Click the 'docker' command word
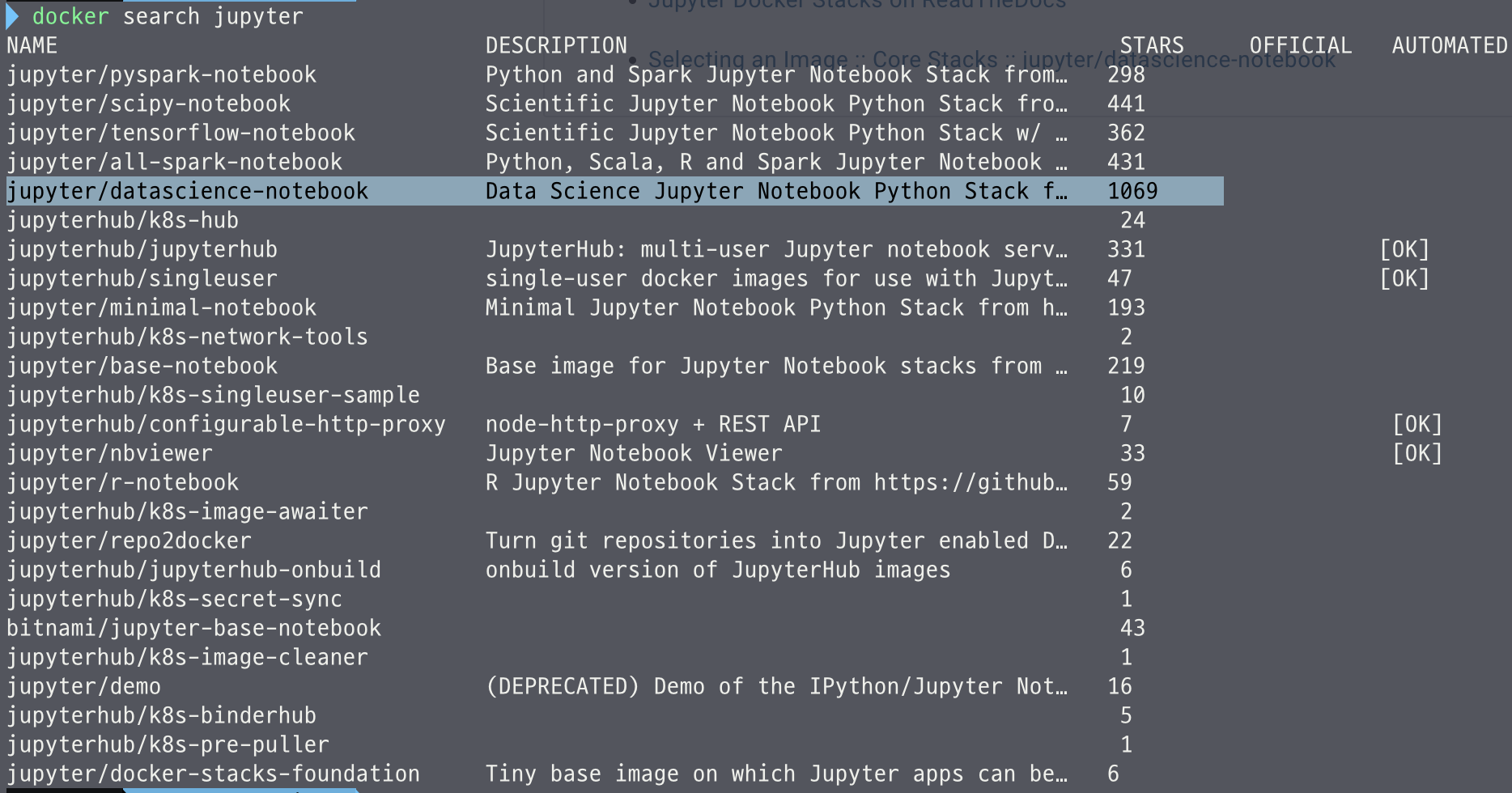 (70, 16)
